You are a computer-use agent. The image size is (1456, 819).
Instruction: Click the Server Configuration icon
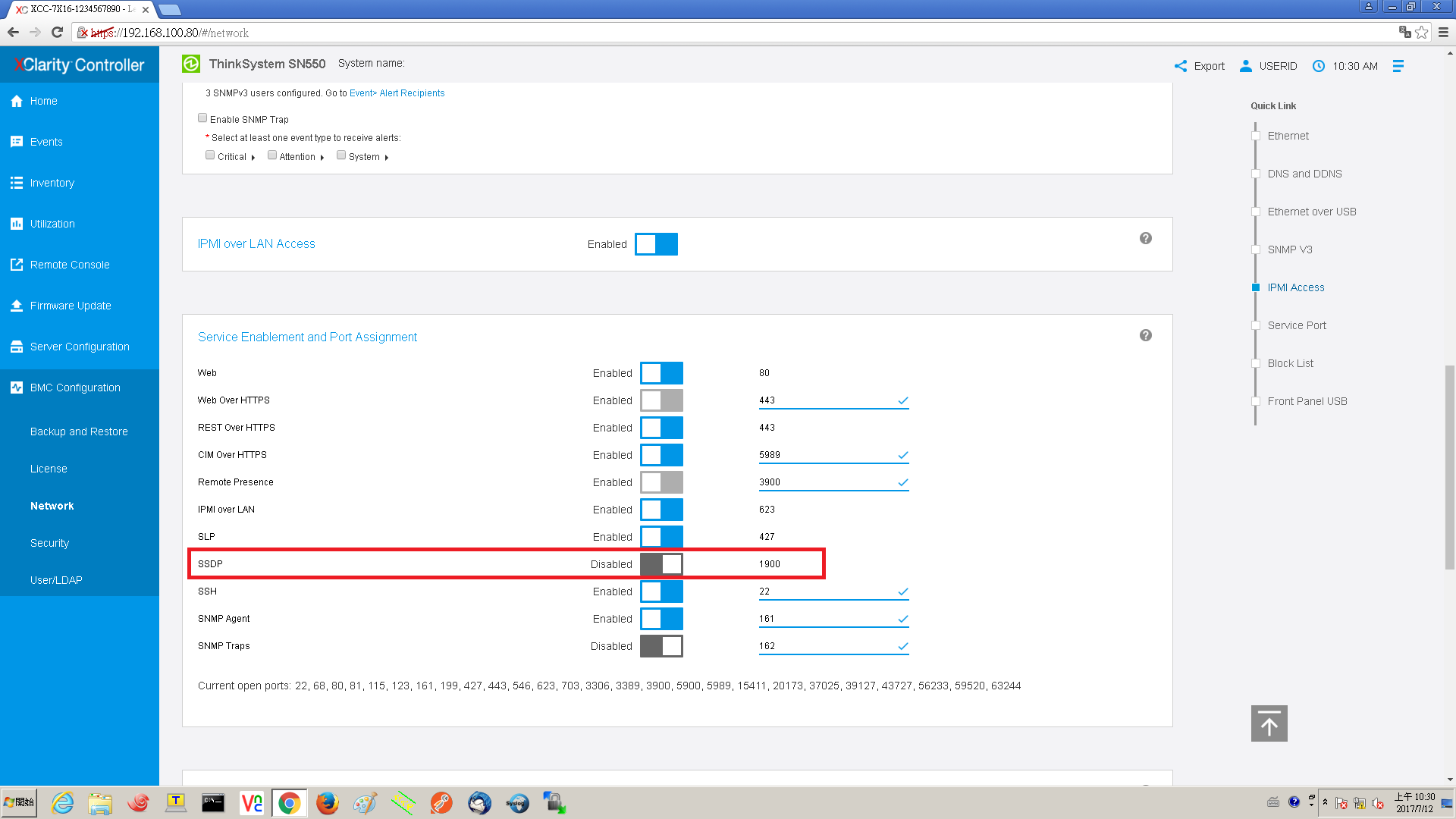(17, 347)
